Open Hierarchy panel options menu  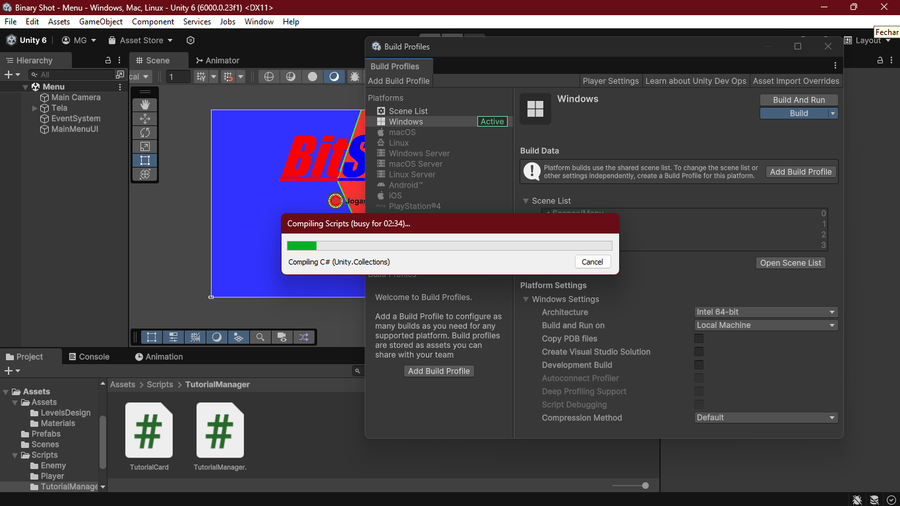pyautogui.click(x=119, y=60)
